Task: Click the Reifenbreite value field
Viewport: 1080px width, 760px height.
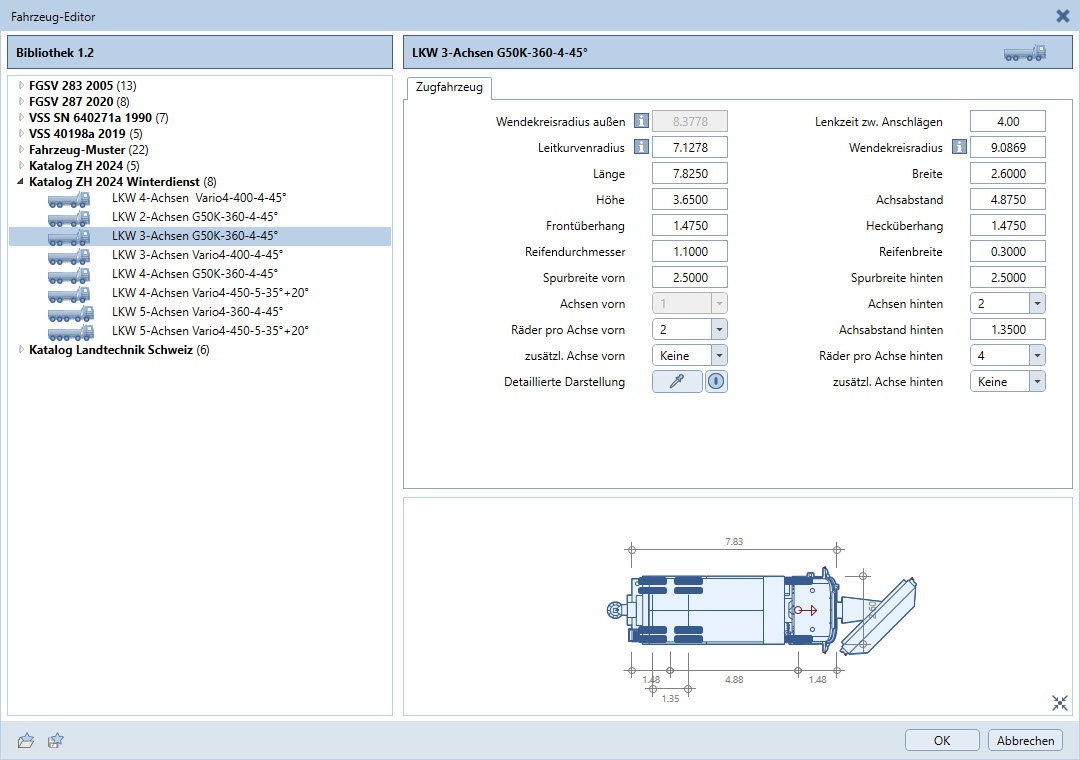Action: (x=1007, y=252)
